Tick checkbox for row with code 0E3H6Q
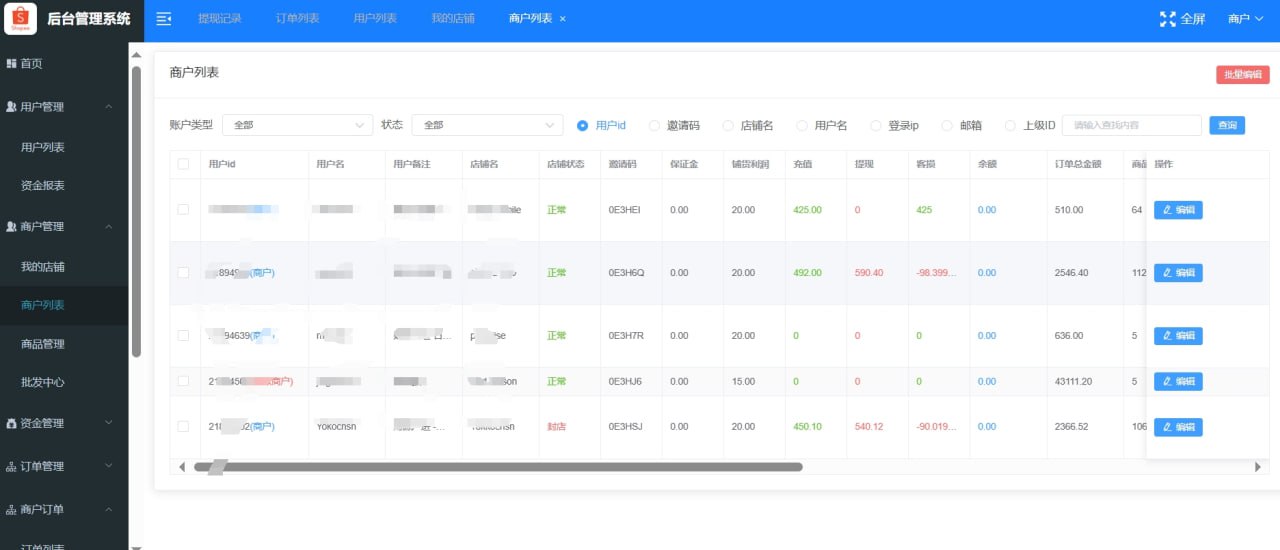1280x550 pixels. pos(183,272)
